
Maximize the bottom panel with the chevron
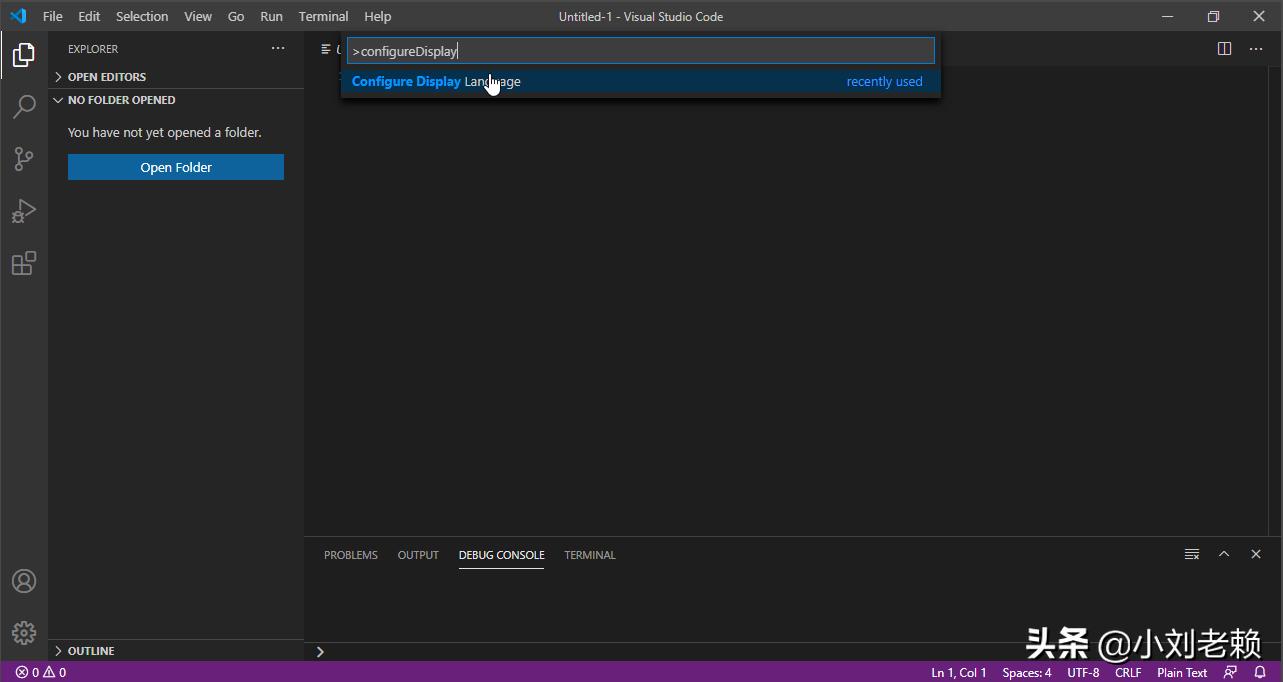click(x=1223, y=553)
